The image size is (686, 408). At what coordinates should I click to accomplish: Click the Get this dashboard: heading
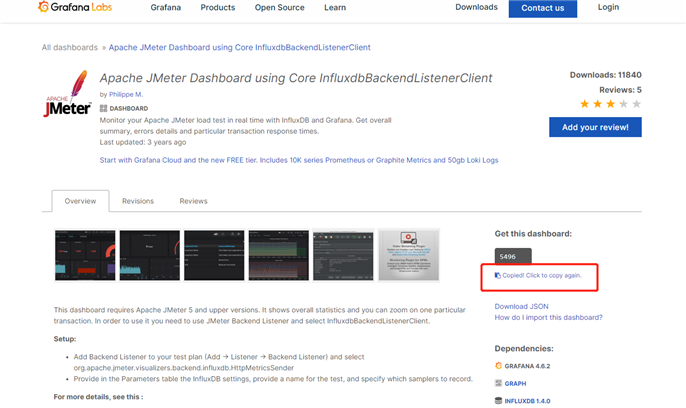(533, 234)
